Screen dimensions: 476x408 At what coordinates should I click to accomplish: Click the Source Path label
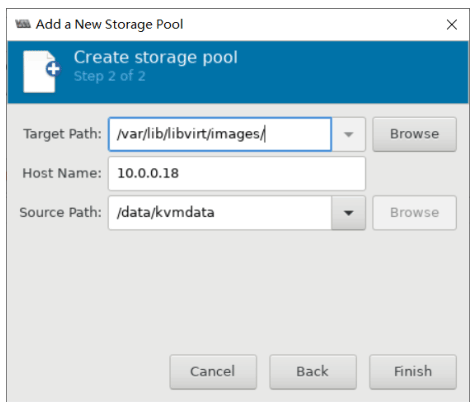pyautogui.click(x=61, y=212)
